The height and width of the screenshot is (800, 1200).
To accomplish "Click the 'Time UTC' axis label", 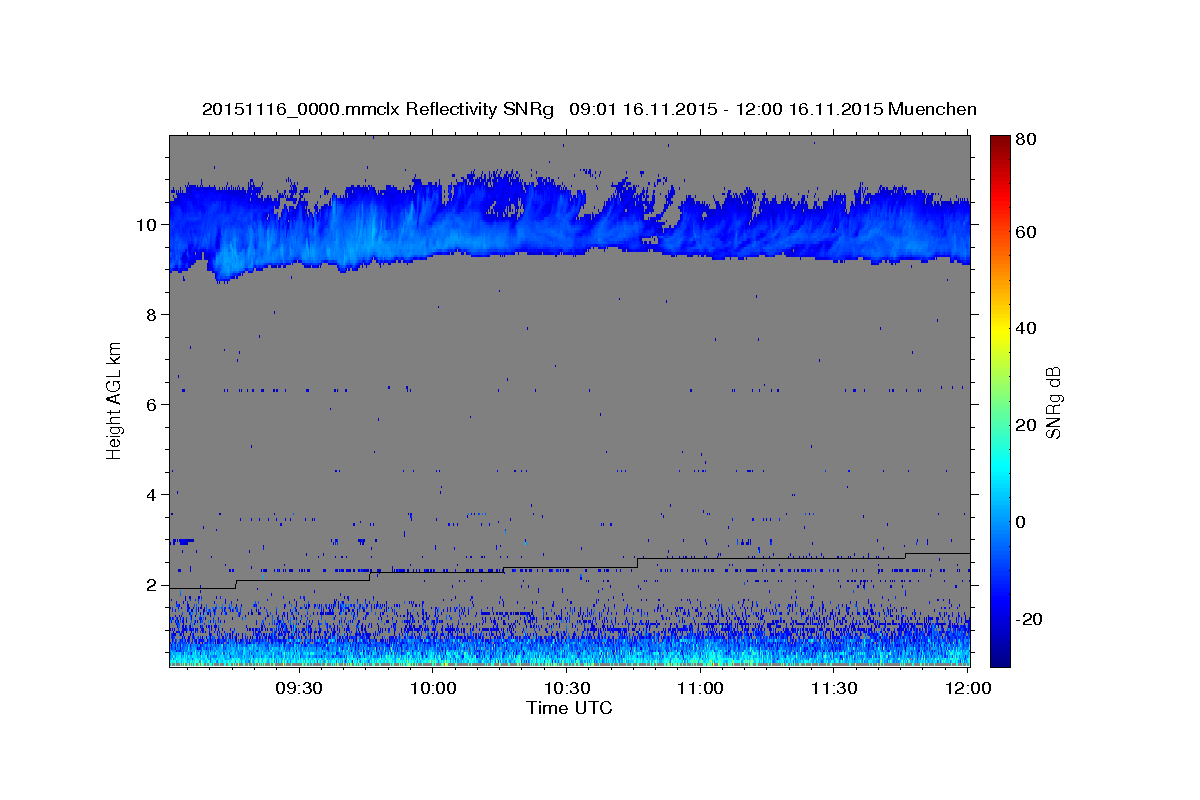I will [569, 708].
